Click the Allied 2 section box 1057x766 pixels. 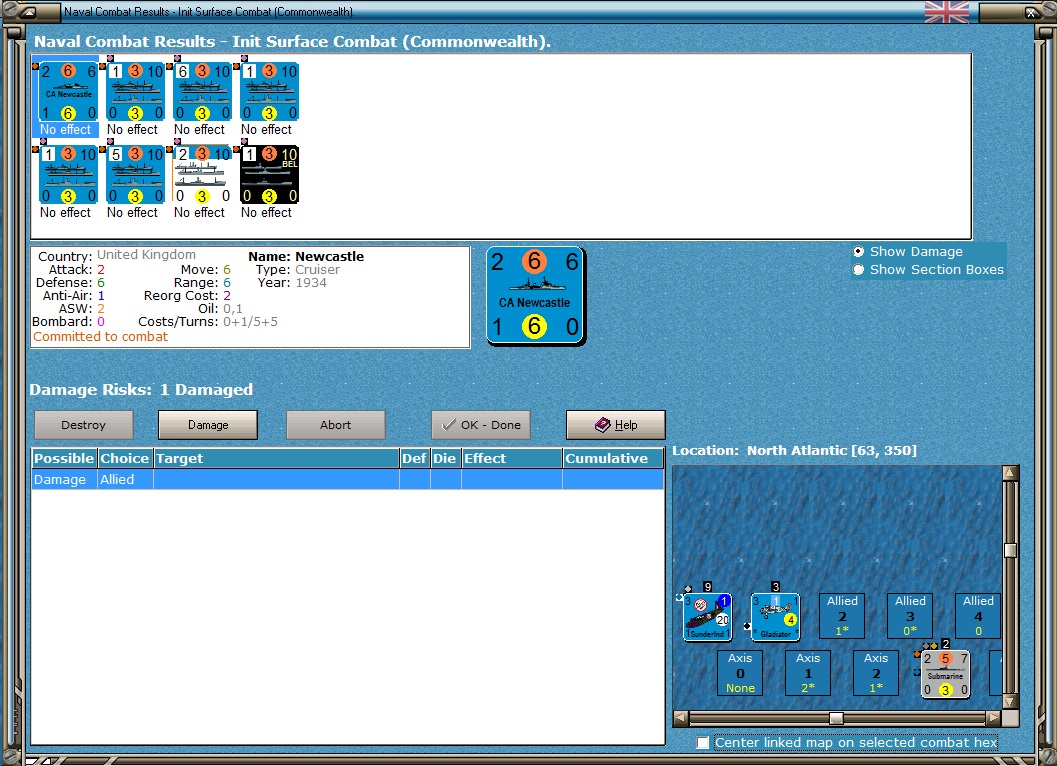pyautogui.click(x=843, y=616)
